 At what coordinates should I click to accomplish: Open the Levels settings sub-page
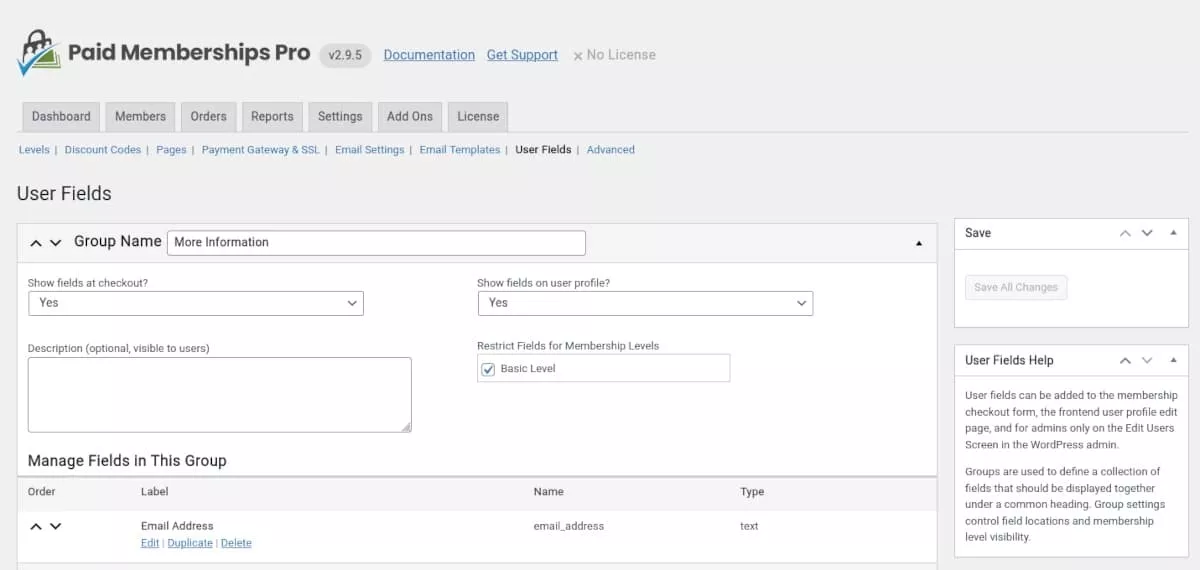34,150
